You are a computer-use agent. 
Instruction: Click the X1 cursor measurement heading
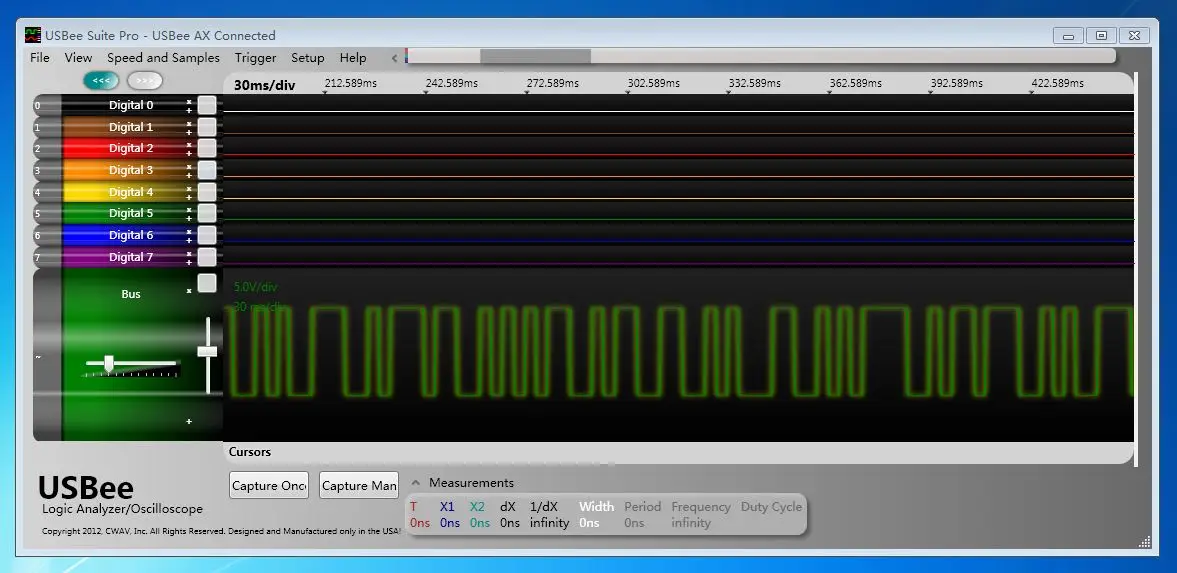click(x=447, y=507)
